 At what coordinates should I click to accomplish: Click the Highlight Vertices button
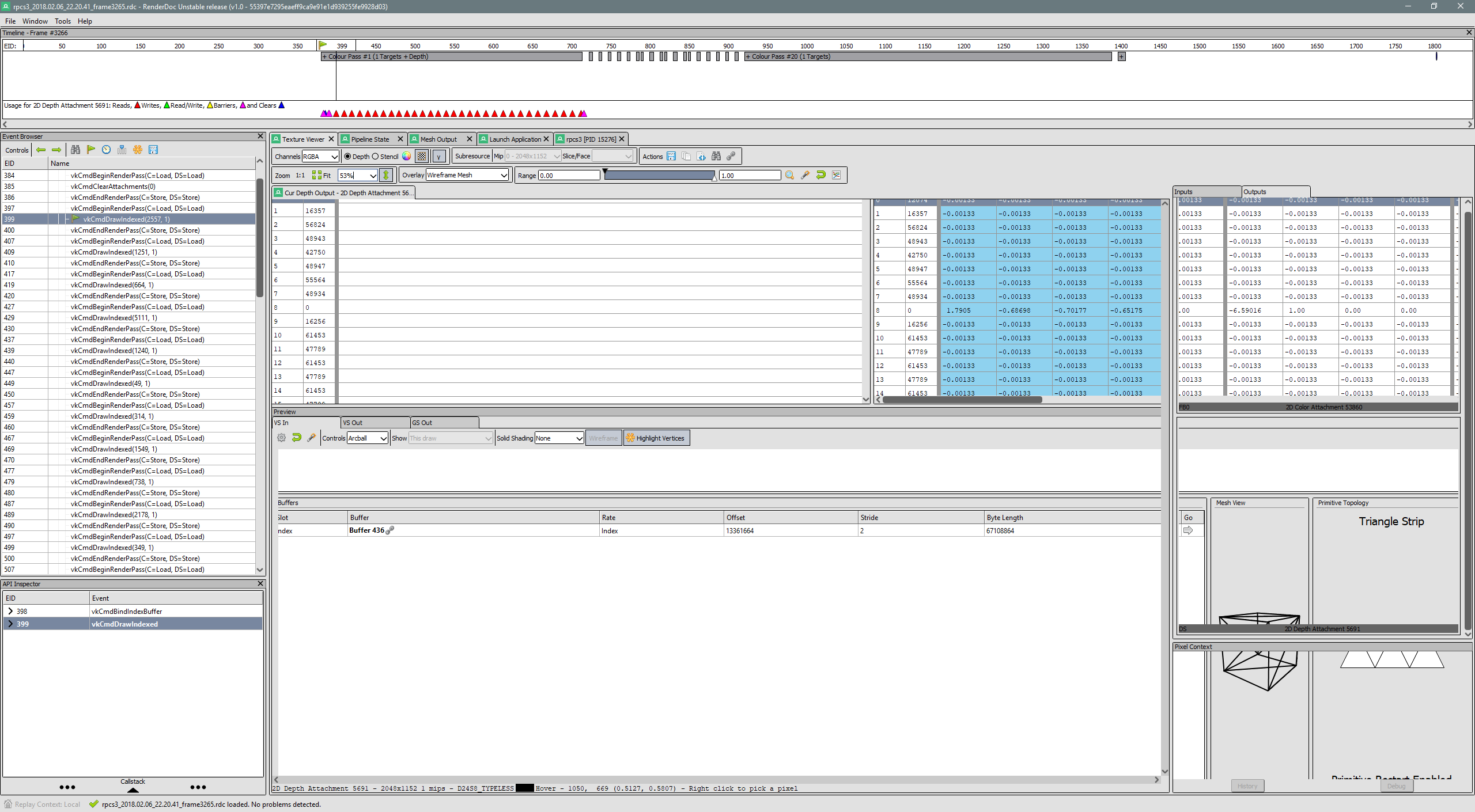656,438
